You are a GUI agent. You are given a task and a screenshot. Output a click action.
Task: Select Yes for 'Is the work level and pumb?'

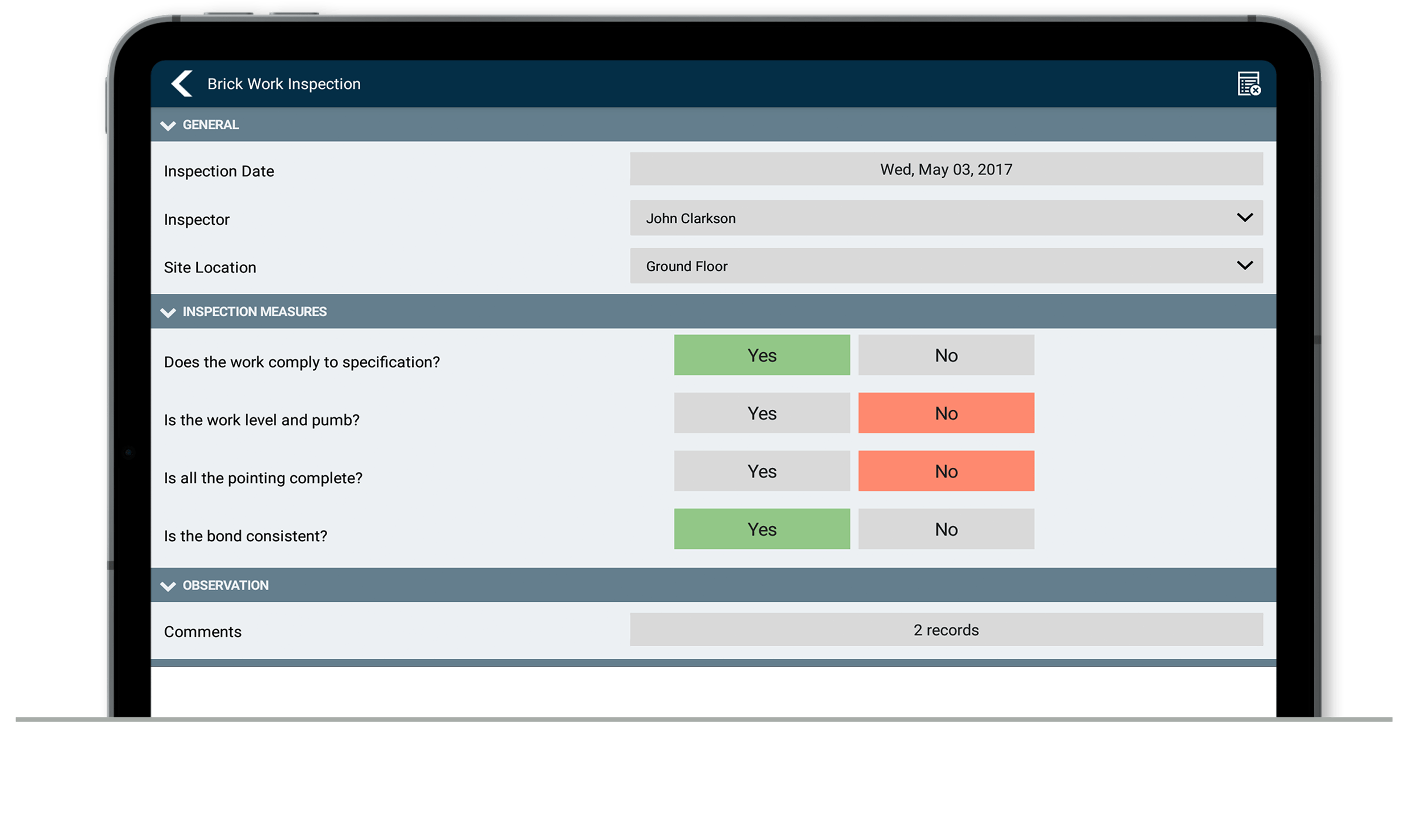pyautogui.click(x=762, y=413)
